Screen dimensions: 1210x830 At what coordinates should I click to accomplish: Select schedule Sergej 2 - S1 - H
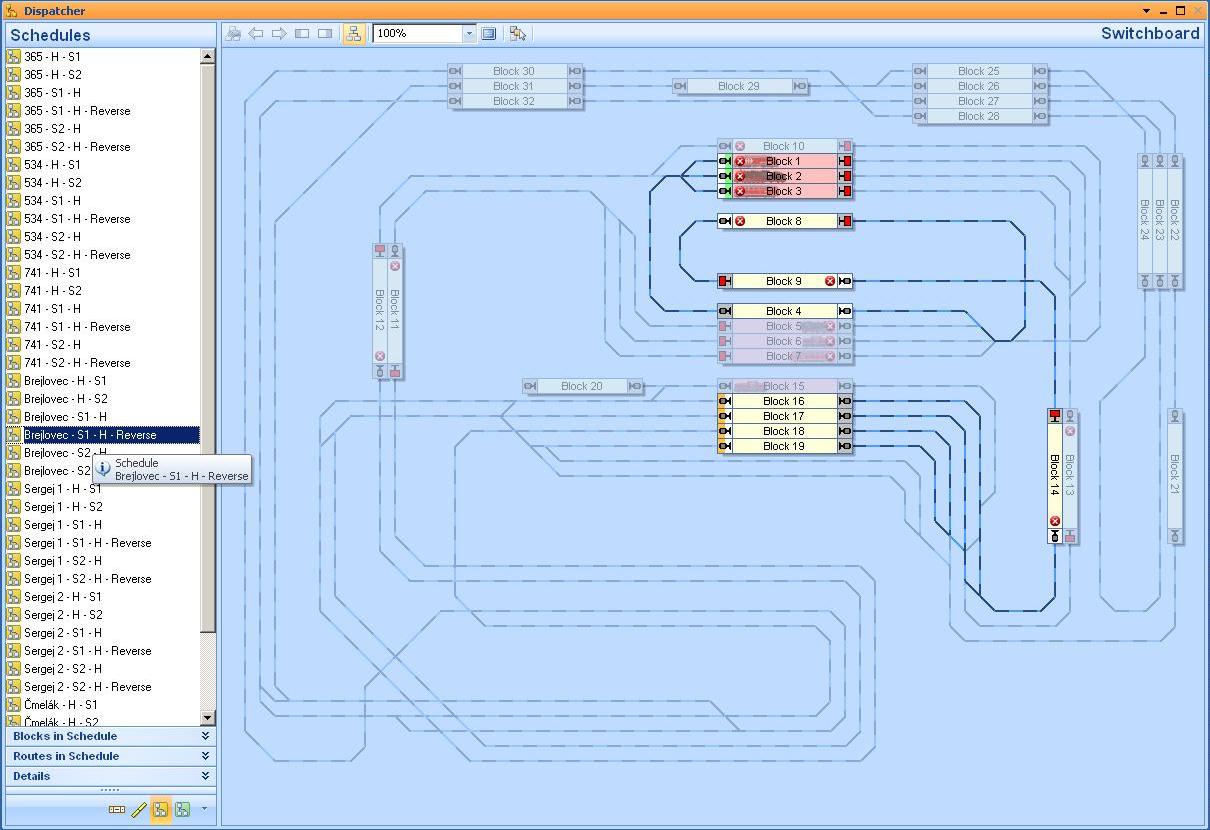point(63,633)
